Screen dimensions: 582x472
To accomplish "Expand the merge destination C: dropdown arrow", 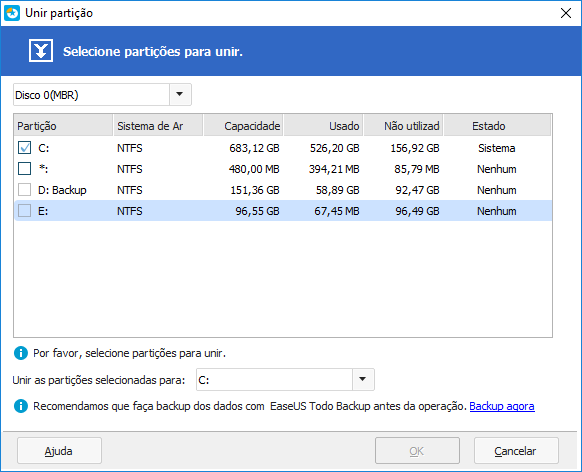I will [x=363, y=379].
